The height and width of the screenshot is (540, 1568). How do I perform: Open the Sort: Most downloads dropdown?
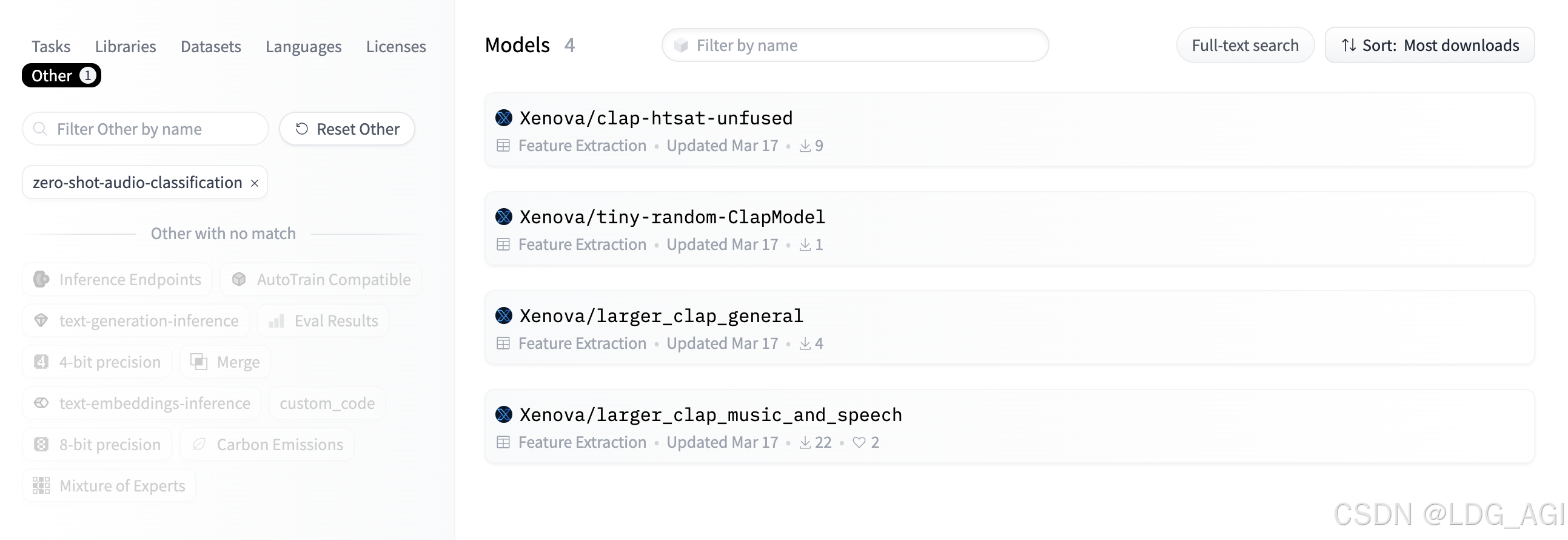coord(1429,45)
